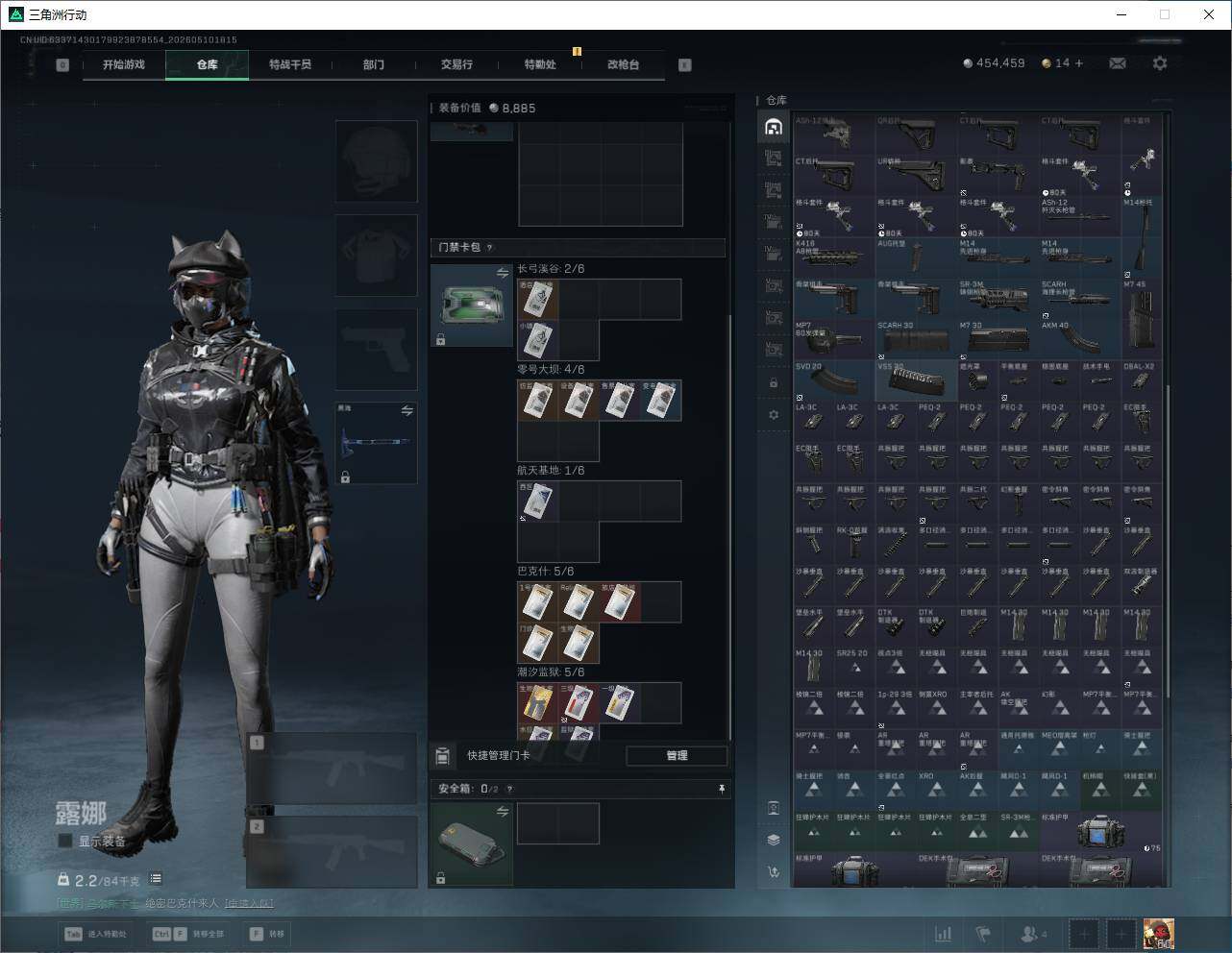Select the AKM 40 magazine in warehouse
This screenshot has width=1232, height=953.
tap(1080, 340)
